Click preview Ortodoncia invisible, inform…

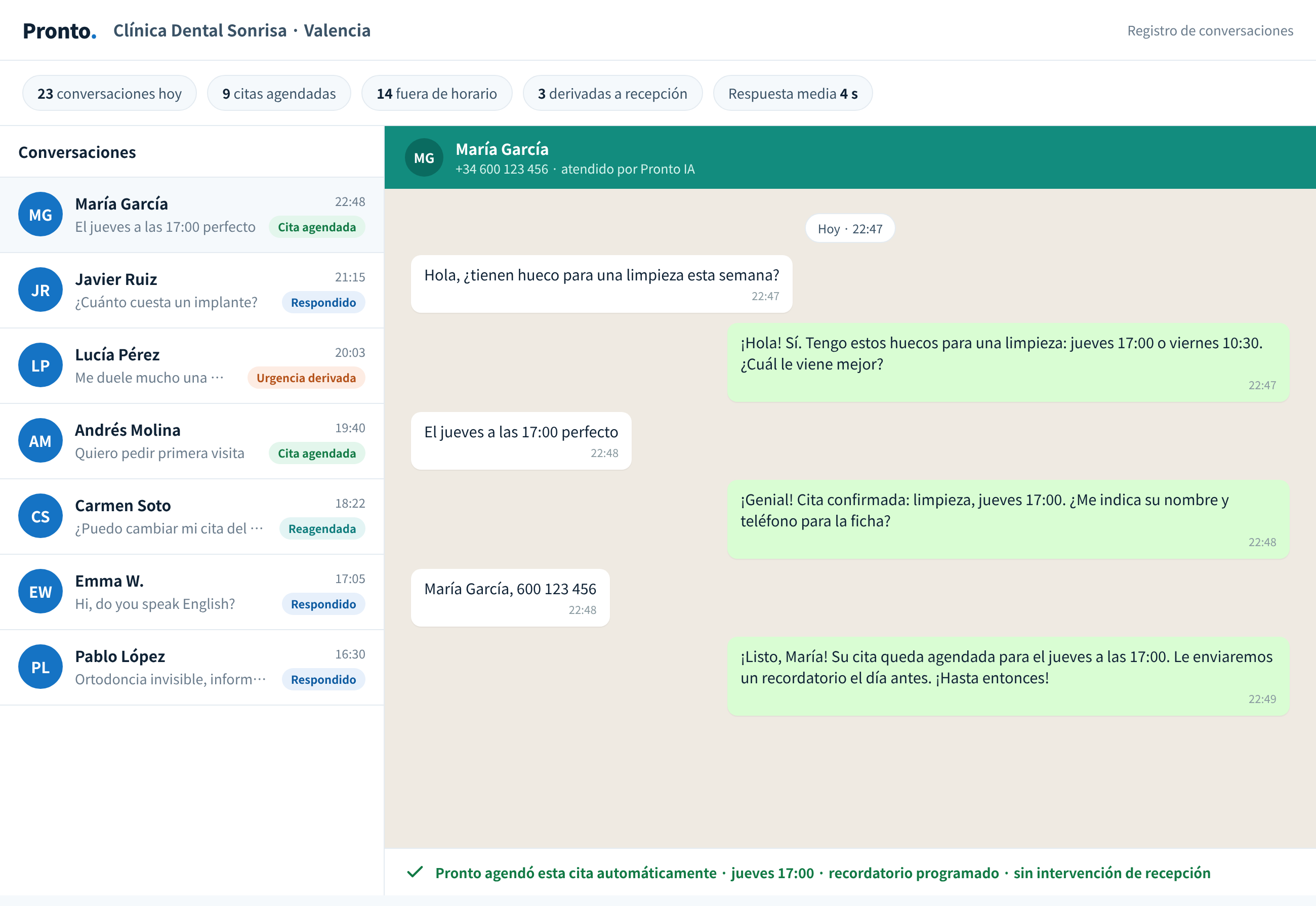pos(170,680)
